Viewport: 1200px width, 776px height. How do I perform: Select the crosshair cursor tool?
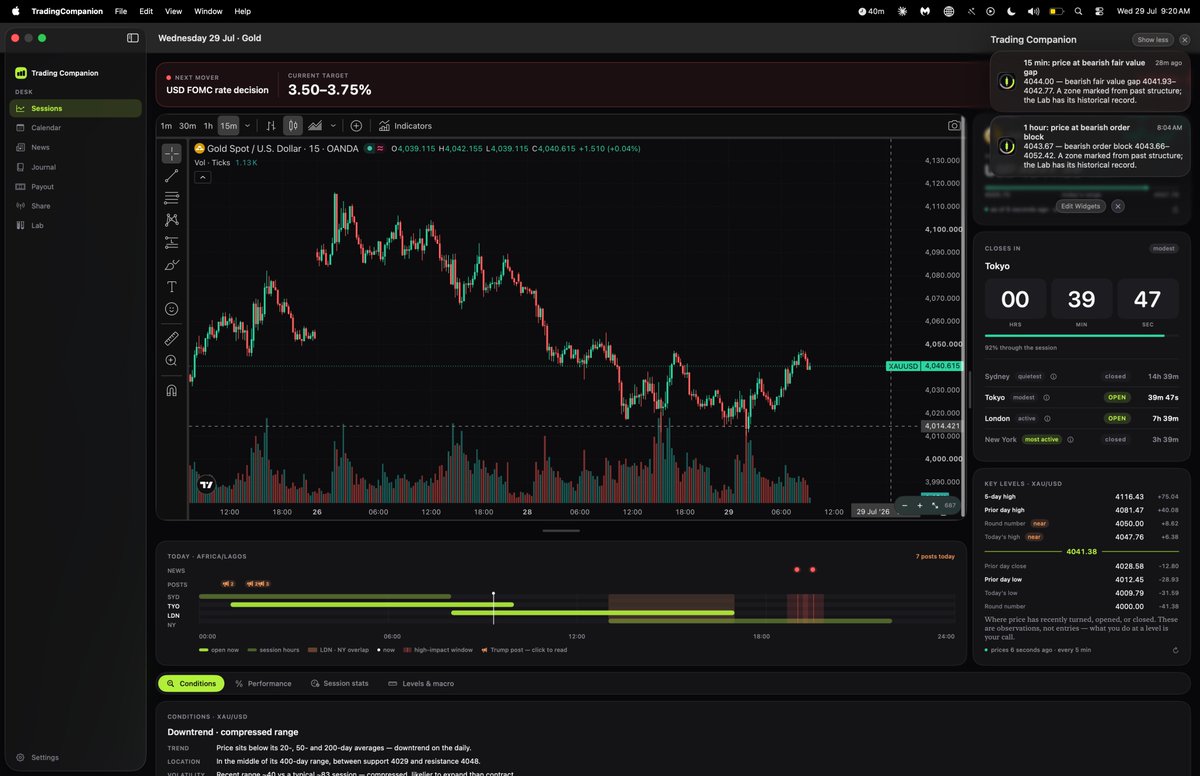[172, 154]
